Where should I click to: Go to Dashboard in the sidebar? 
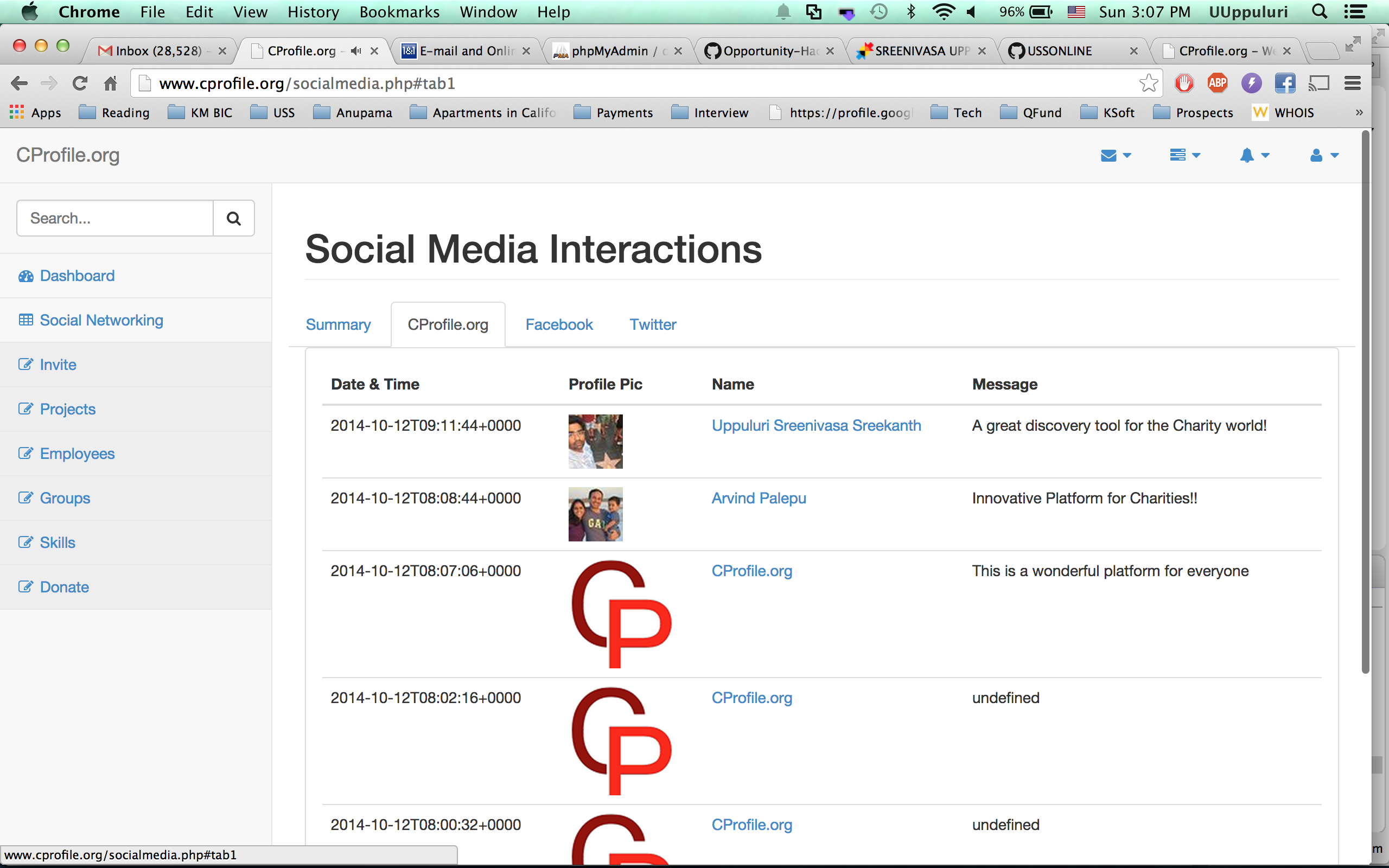coord(77,276)
